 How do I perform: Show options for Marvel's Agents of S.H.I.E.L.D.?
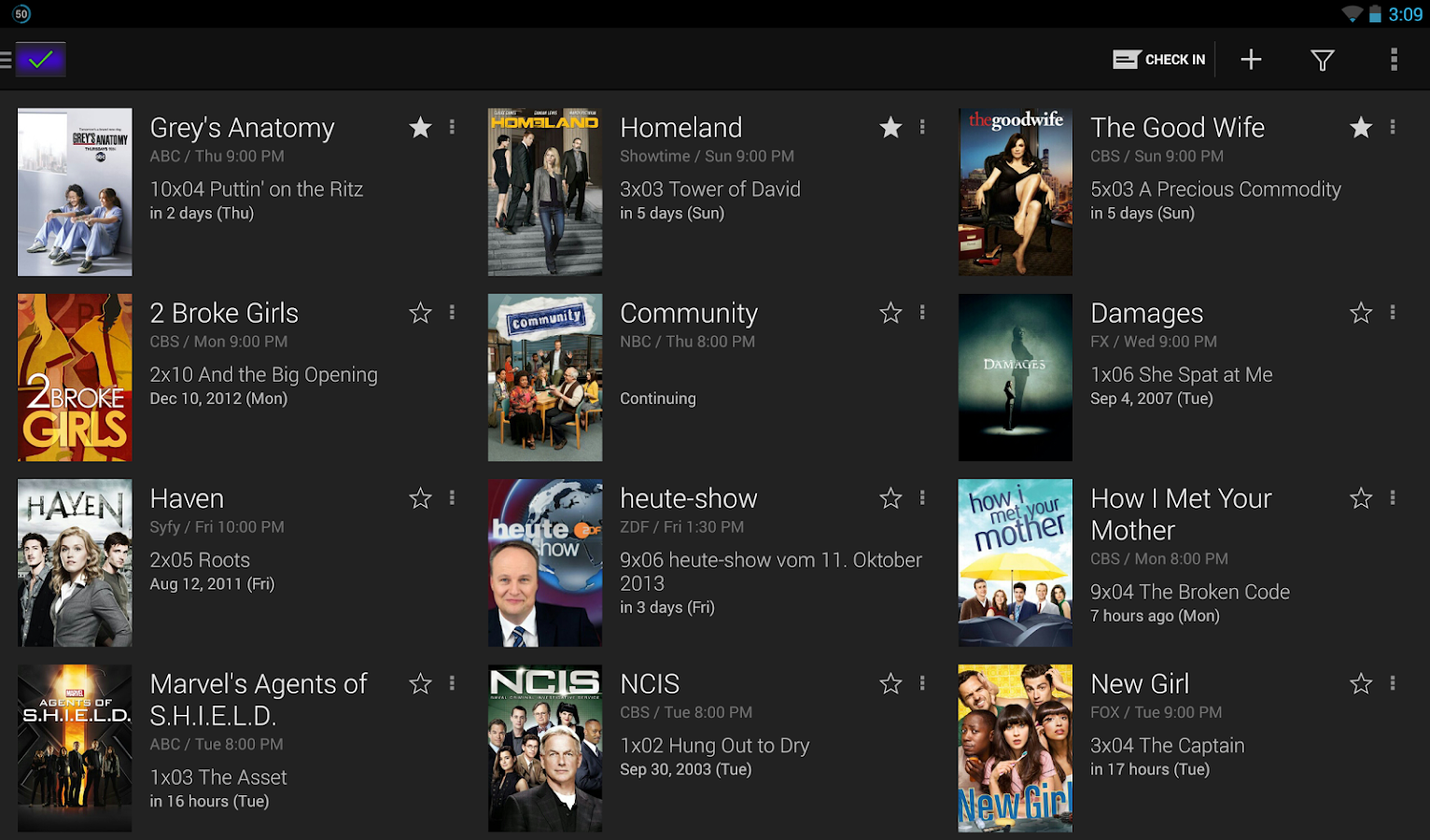(453, 684)
